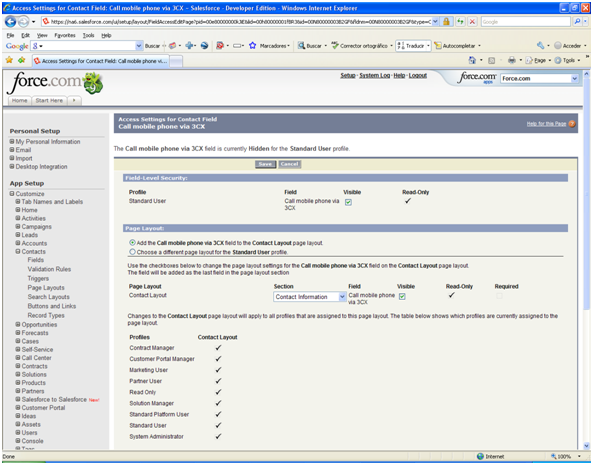Open the Help for this Page link
This screenshot has width=593, height=465.
(x=546, y=124)
